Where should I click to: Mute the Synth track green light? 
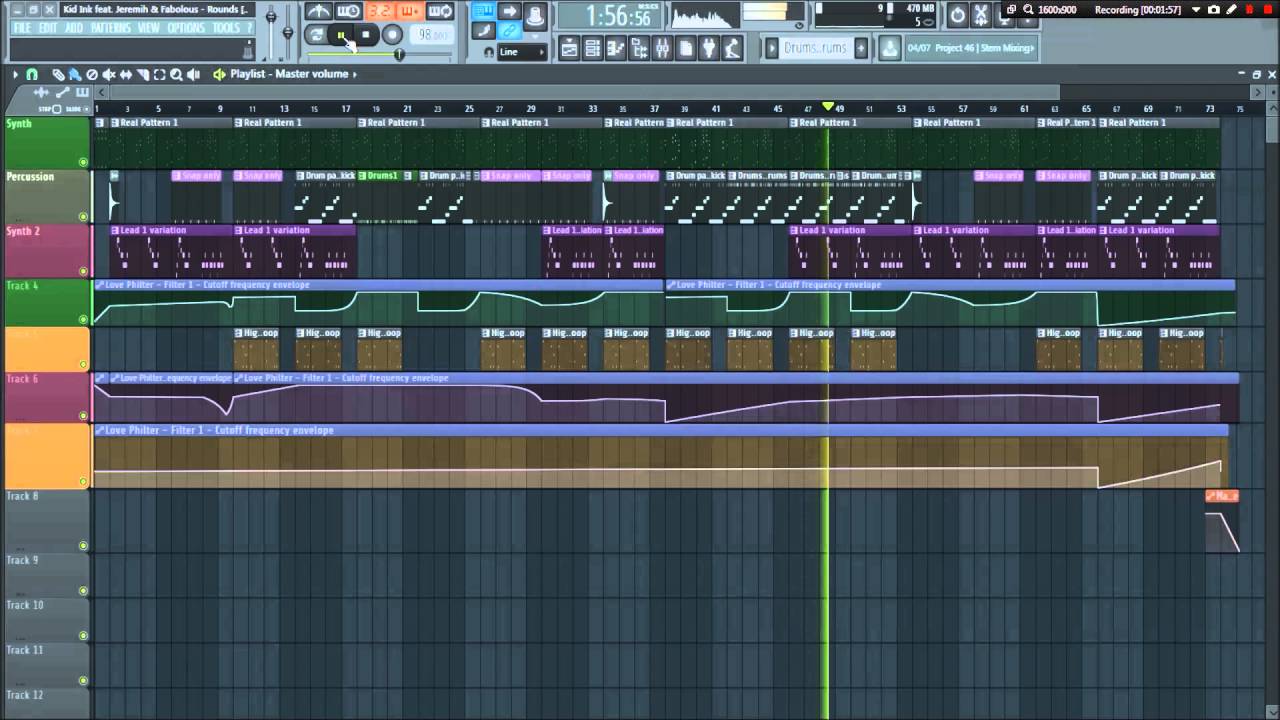[x=83, y=162]
